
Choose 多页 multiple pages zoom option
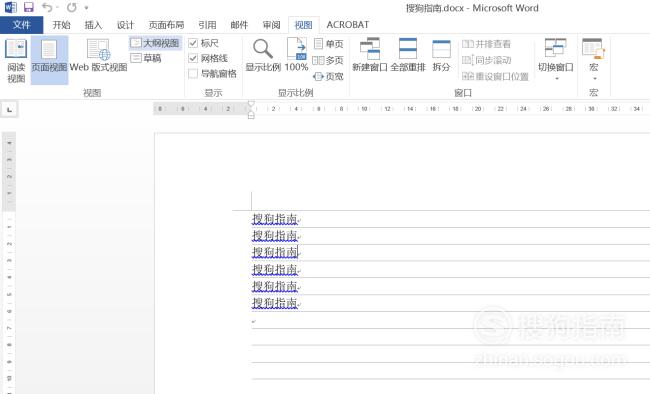328,60
